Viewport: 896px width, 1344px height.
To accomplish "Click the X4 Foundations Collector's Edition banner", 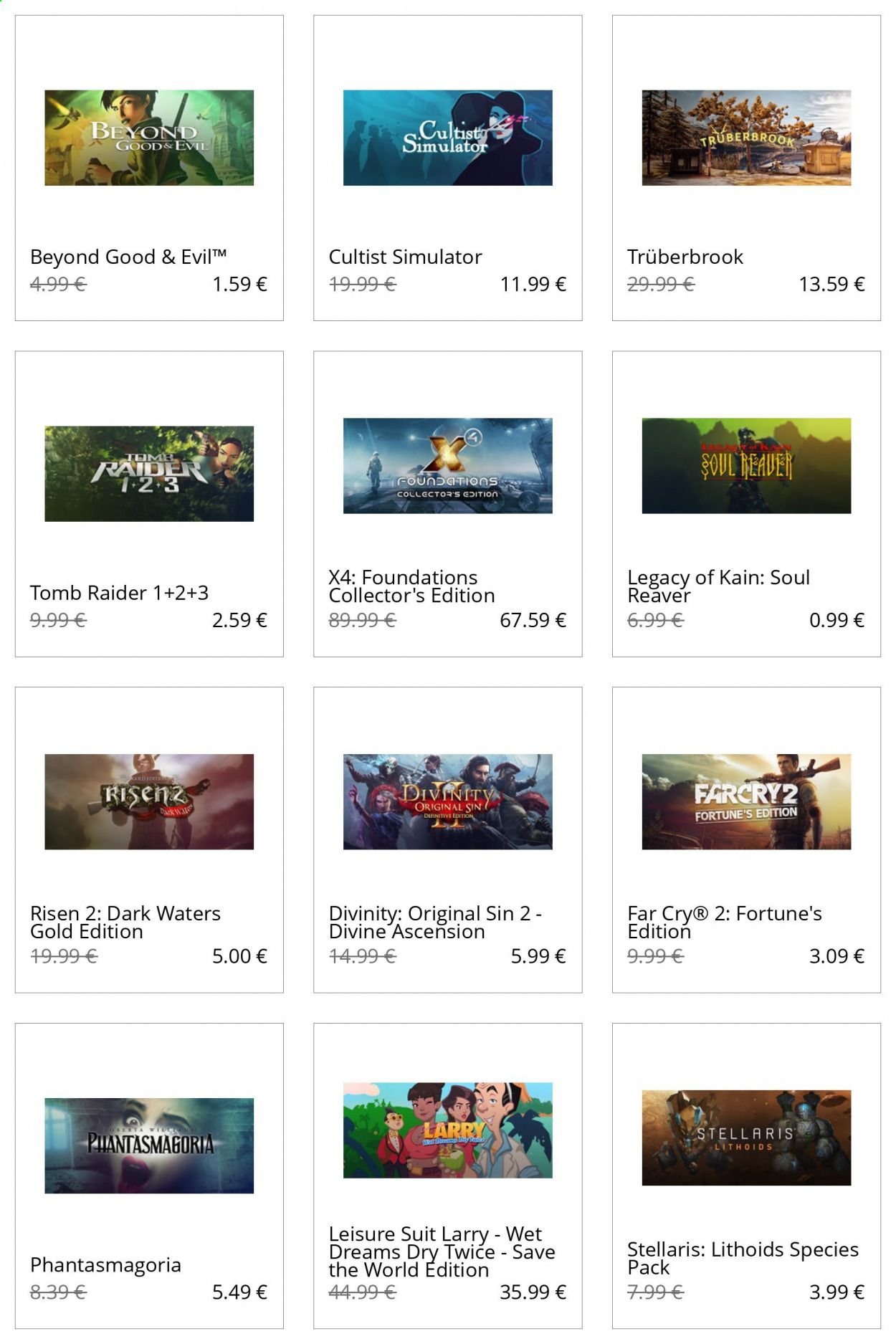I will (x=447, y=466).
